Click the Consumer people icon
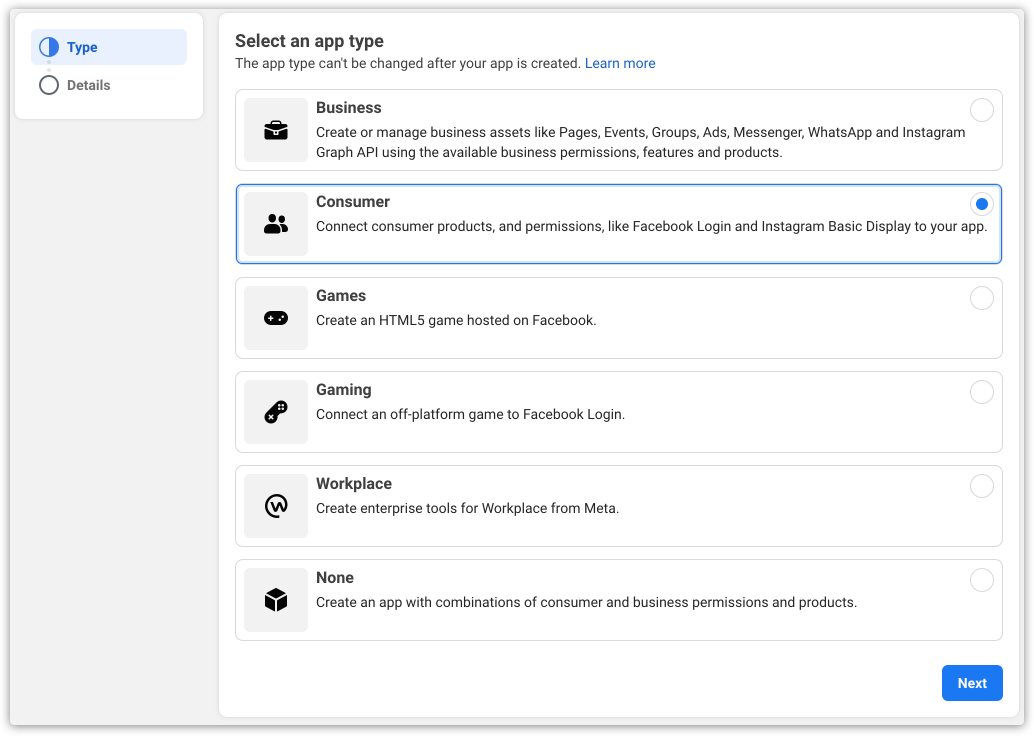 tap(276, 224)
